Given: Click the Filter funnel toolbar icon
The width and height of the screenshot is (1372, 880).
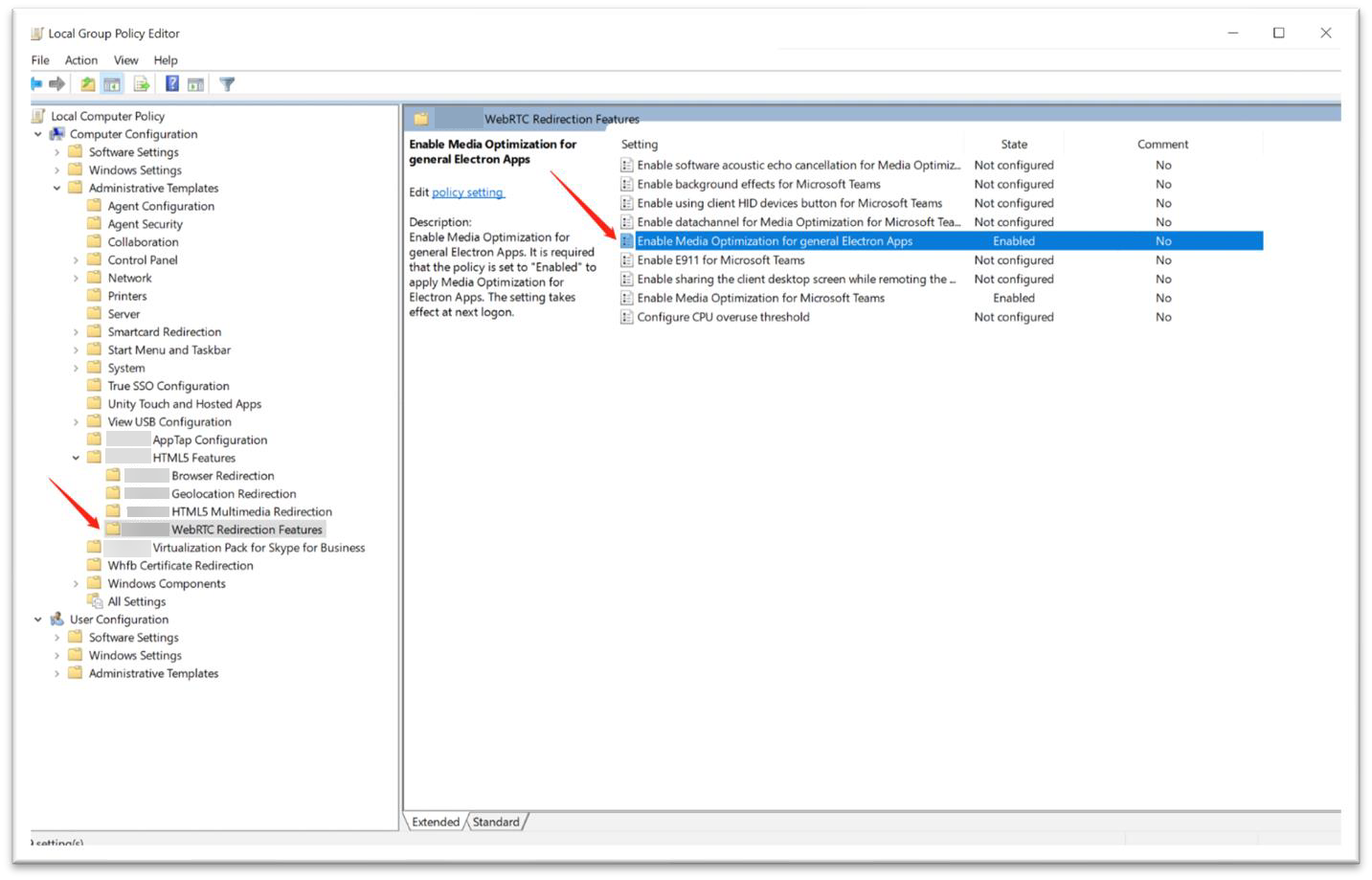Looking at the screenshot, I should (227, 84).
